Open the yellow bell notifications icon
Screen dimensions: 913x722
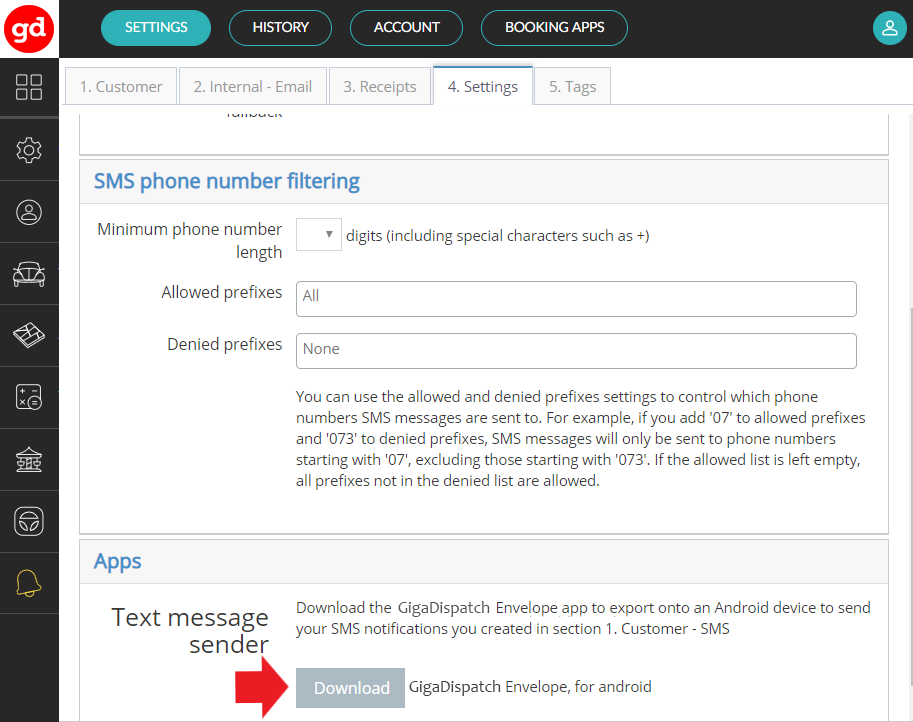click(x=29, y=583)
